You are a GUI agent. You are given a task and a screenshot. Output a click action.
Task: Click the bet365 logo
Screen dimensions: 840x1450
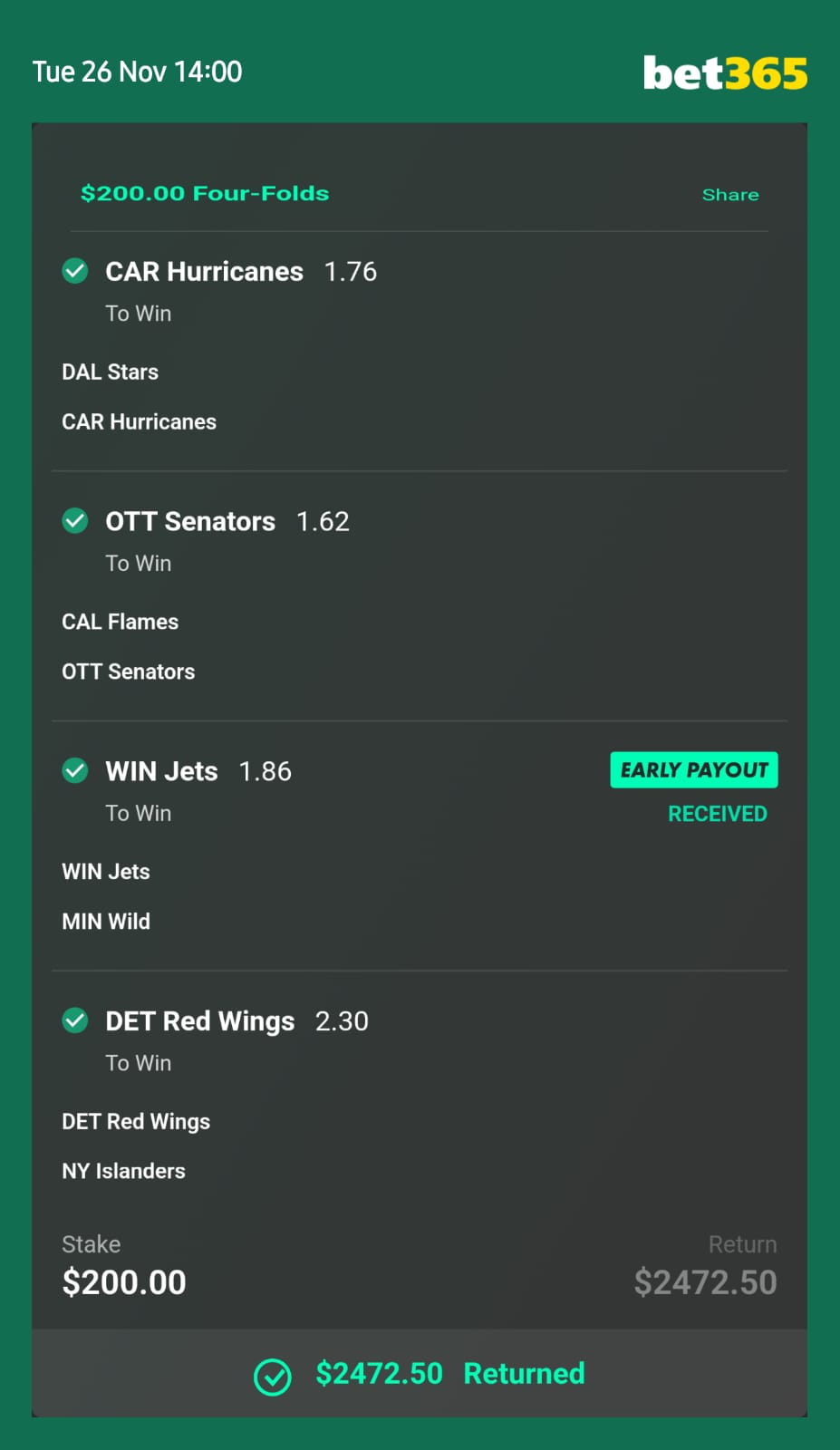(725, 73)
